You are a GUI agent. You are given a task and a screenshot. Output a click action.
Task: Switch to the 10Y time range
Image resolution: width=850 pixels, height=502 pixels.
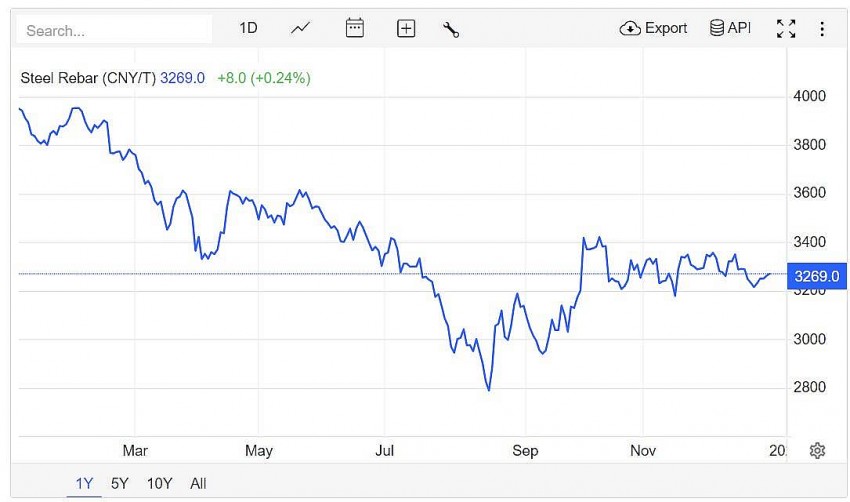(x=159, y=484)
